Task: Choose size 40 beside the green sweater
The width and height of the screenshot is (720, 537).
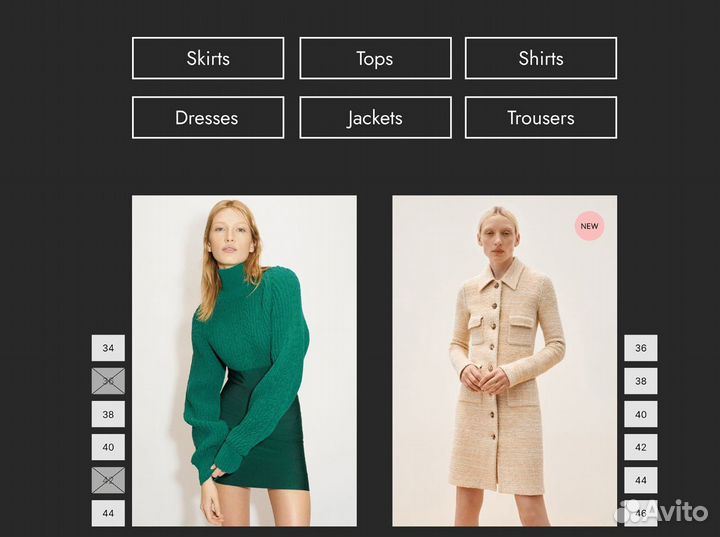Action: tap(108, 447)
